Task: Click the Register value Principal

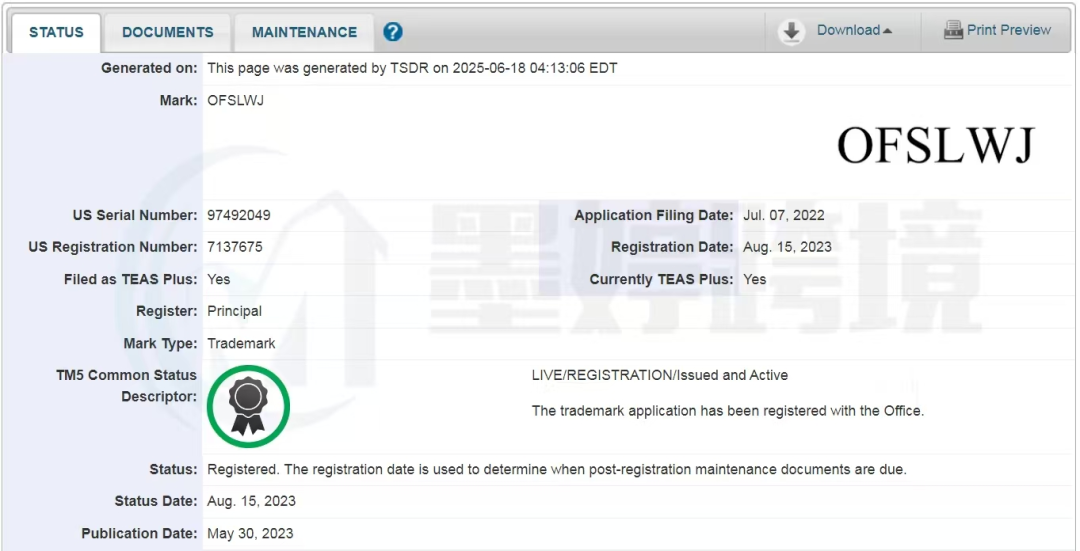Action: coord(234,311)
